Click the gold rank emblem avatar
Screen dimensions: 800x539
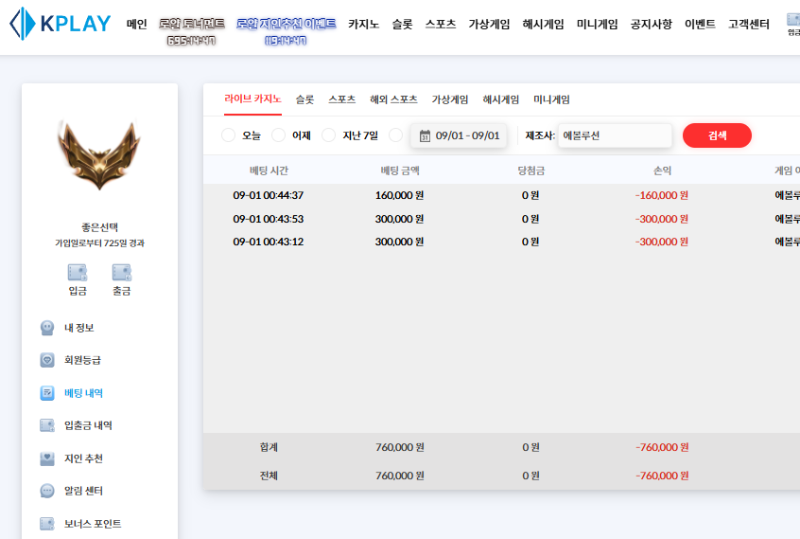pos(99,155)
